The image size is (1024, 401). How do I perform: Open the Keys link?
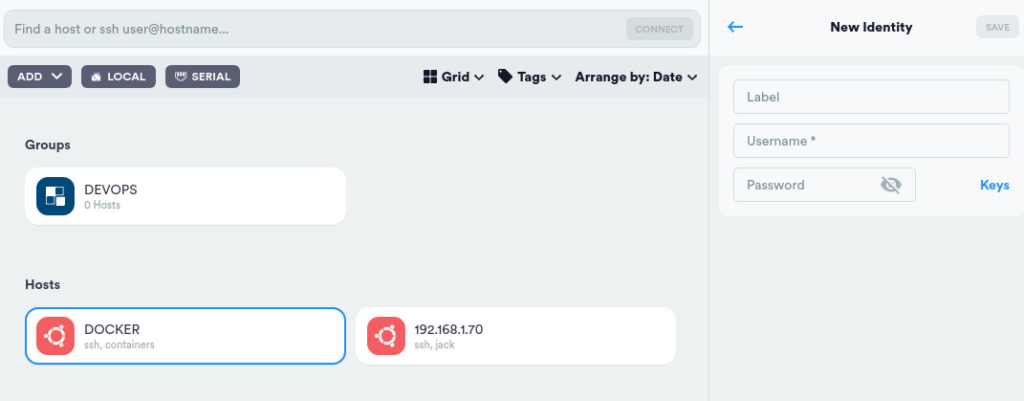point(994,185)
